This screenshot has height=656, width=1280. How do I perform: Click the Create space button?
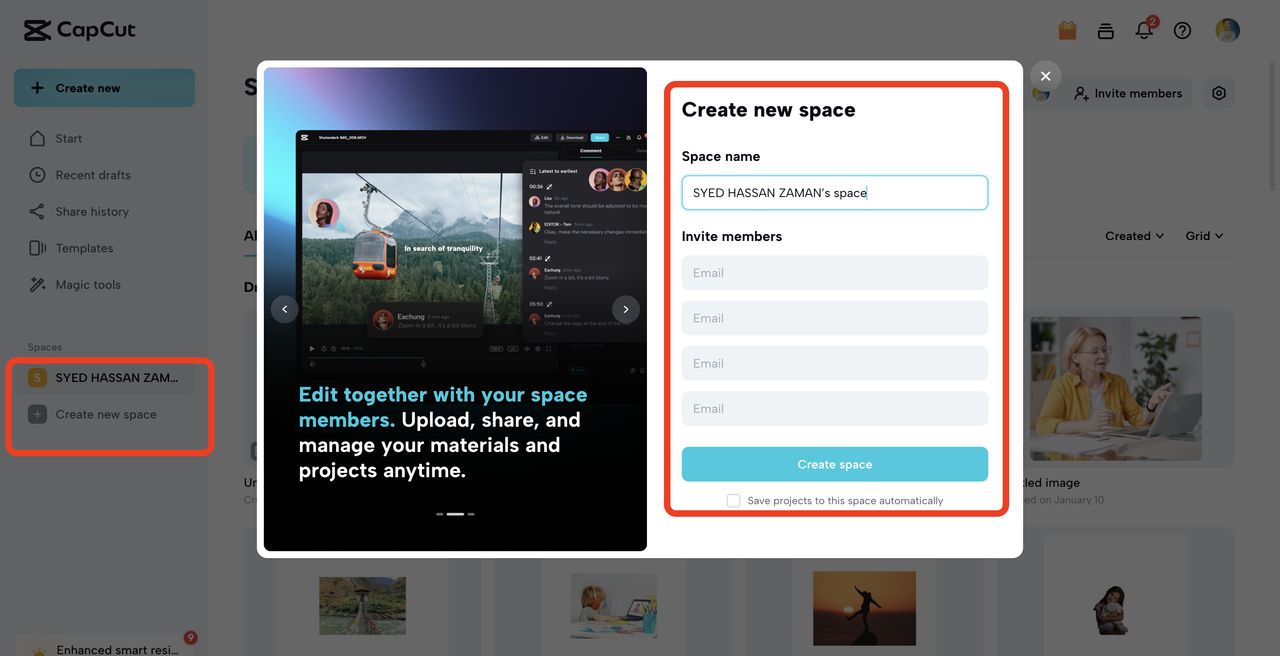(835, 464)
